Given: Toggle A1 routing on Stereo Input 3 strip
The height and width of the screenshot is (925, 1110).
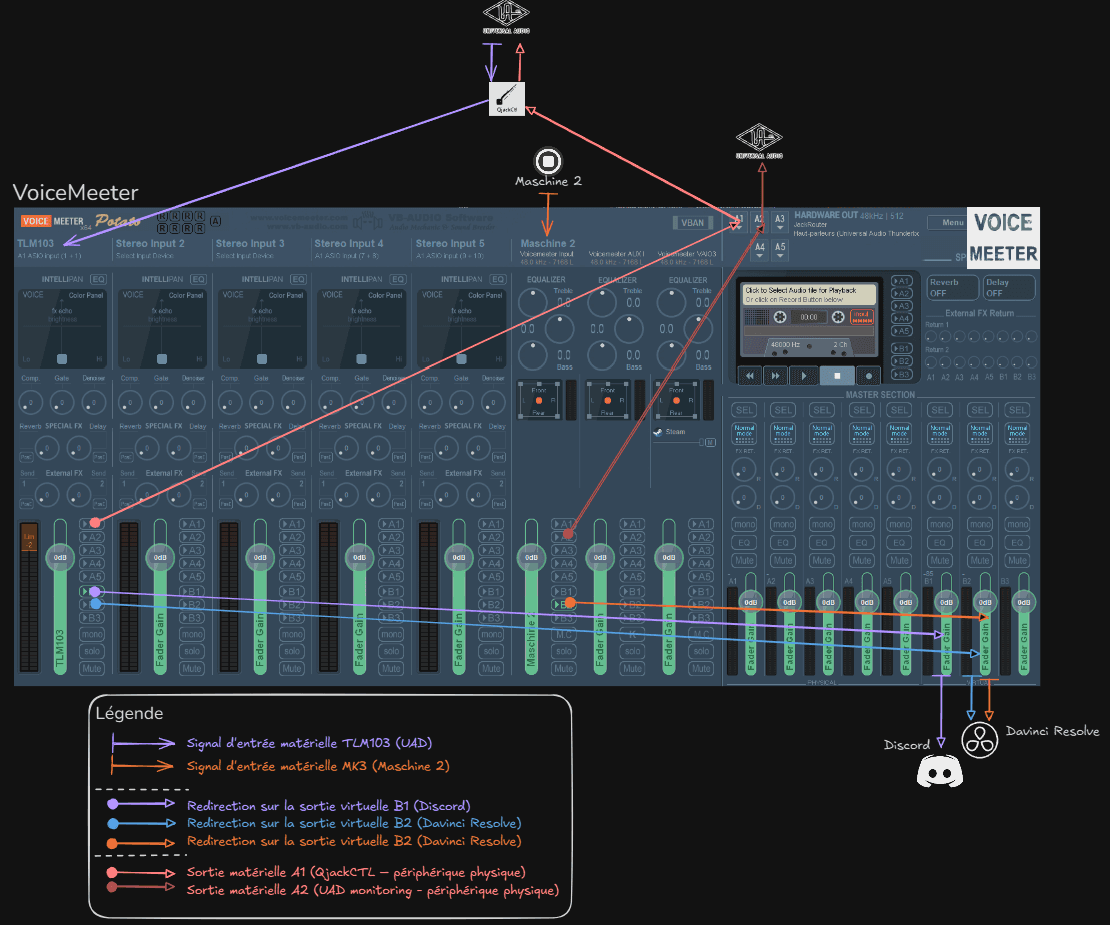Looking at the screenshot, I should coord(292,524).
